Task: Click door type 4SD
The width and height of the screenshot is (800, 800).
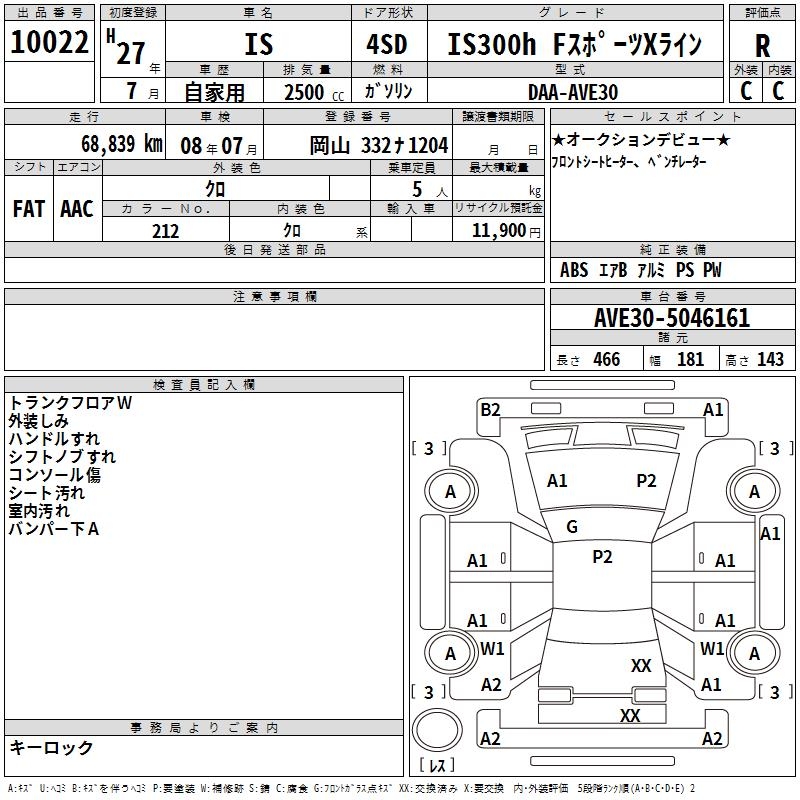Action: [387, 44]
